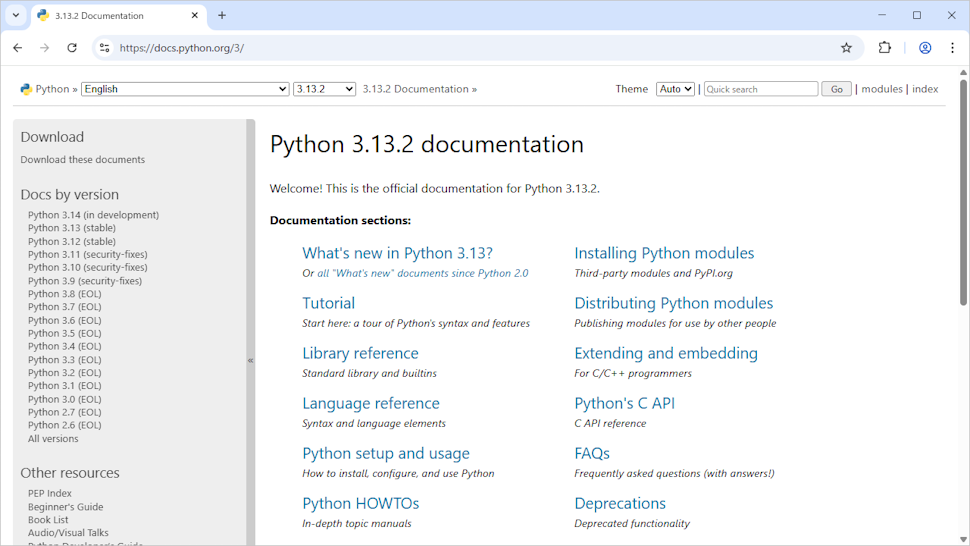Screen dimensions: 970x546
Task: Bookmark this page with the star icon
Action: coord(846,48)
